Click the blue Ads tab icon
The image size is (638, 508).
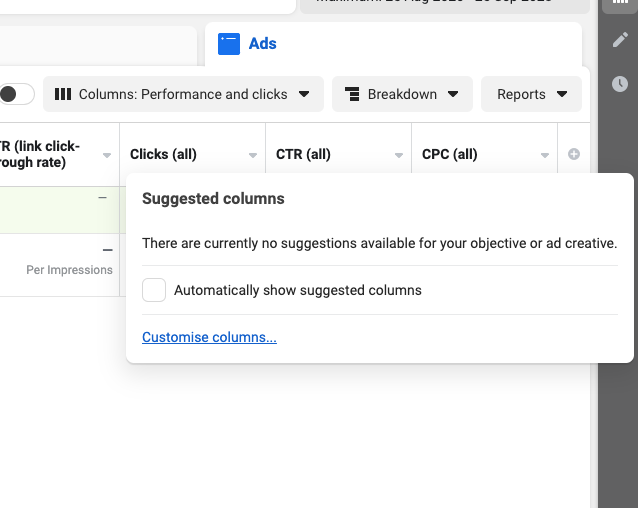pos(229,44)
